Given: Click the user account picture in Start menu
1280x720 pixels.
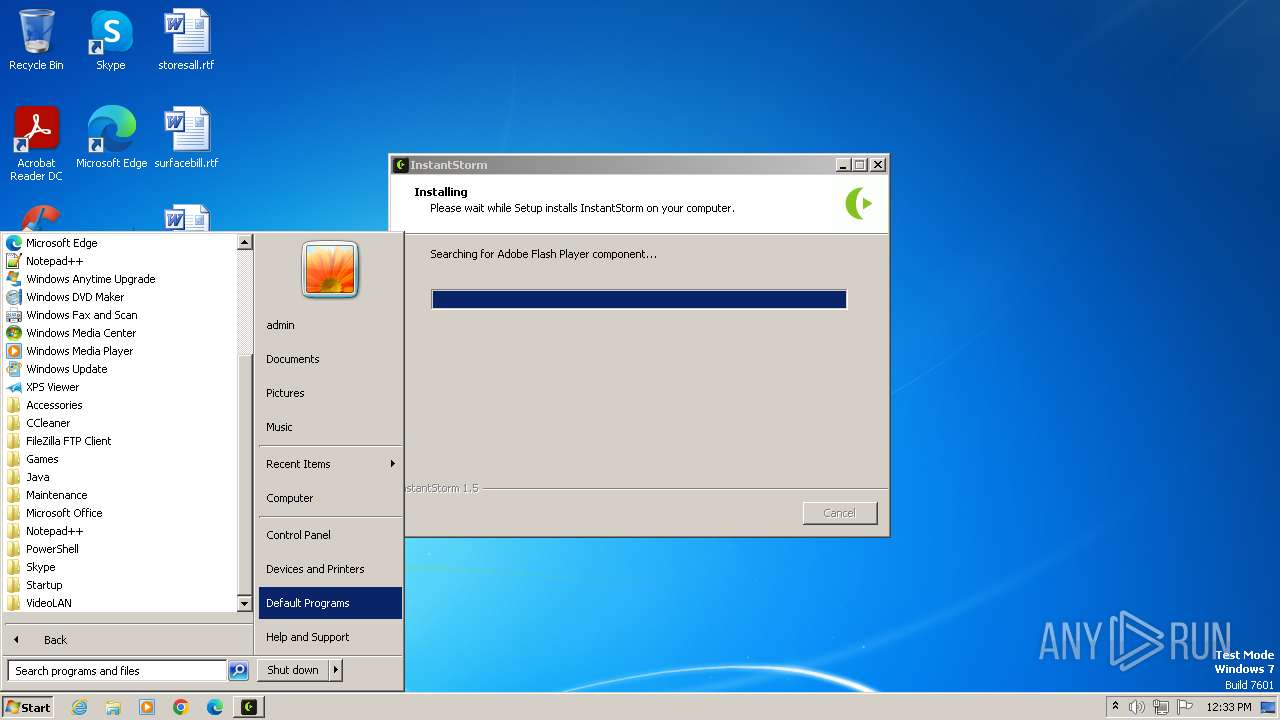Looking at the screenshot, I should tap(330, 270).
